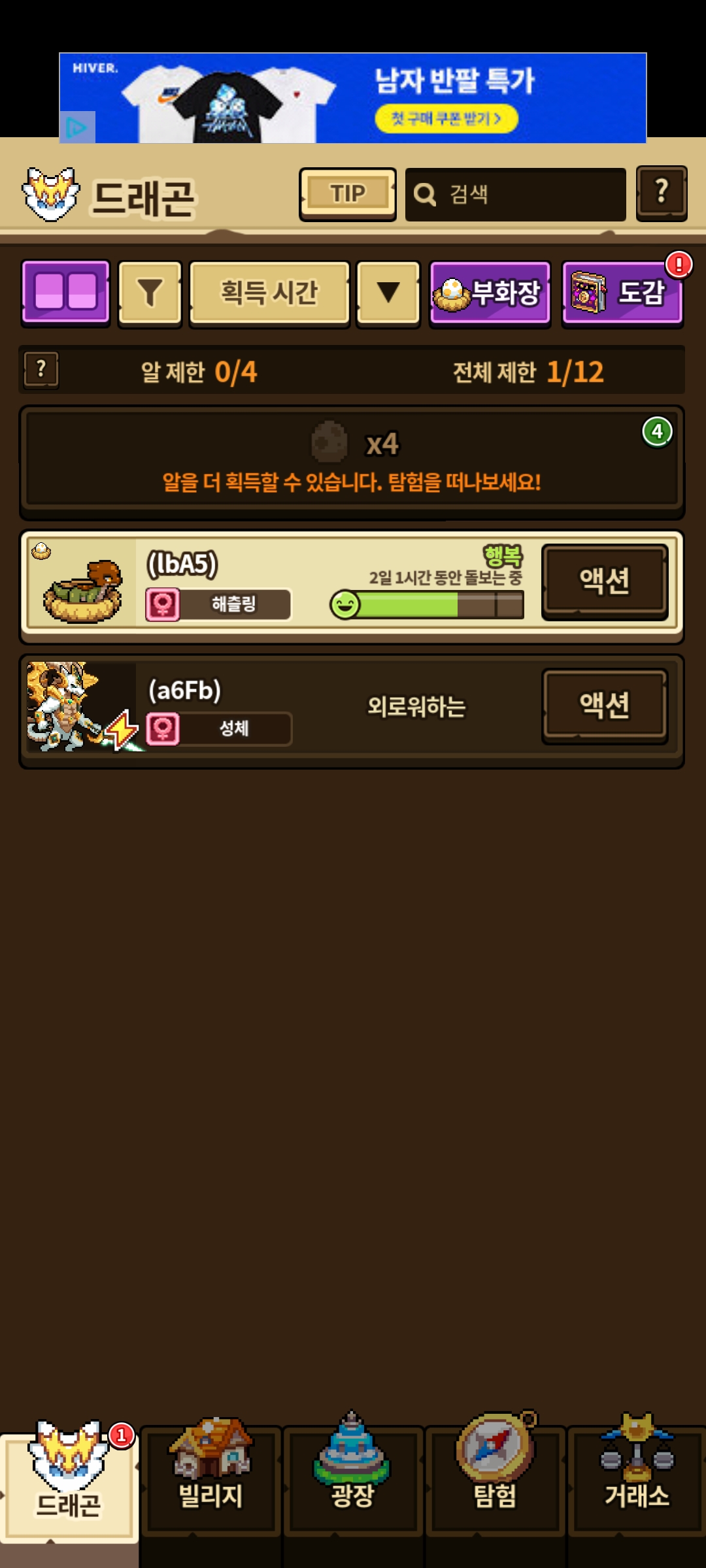The height and width of the screenshot is (1568, 706).
Task: Expand the sort direction arrow dropdown
Action: (x=388, y=293)
